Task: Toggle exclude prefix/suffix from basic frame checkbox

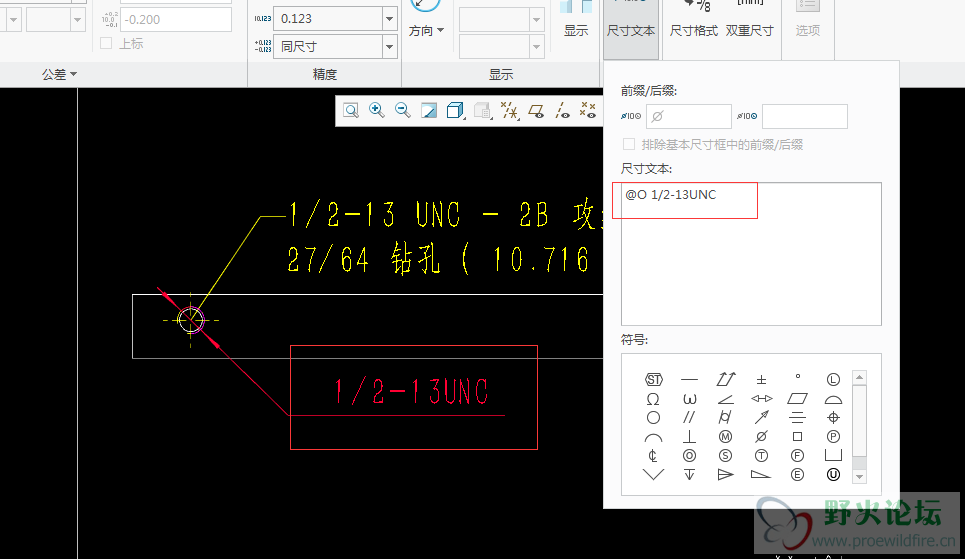Action: pos(628,144)
